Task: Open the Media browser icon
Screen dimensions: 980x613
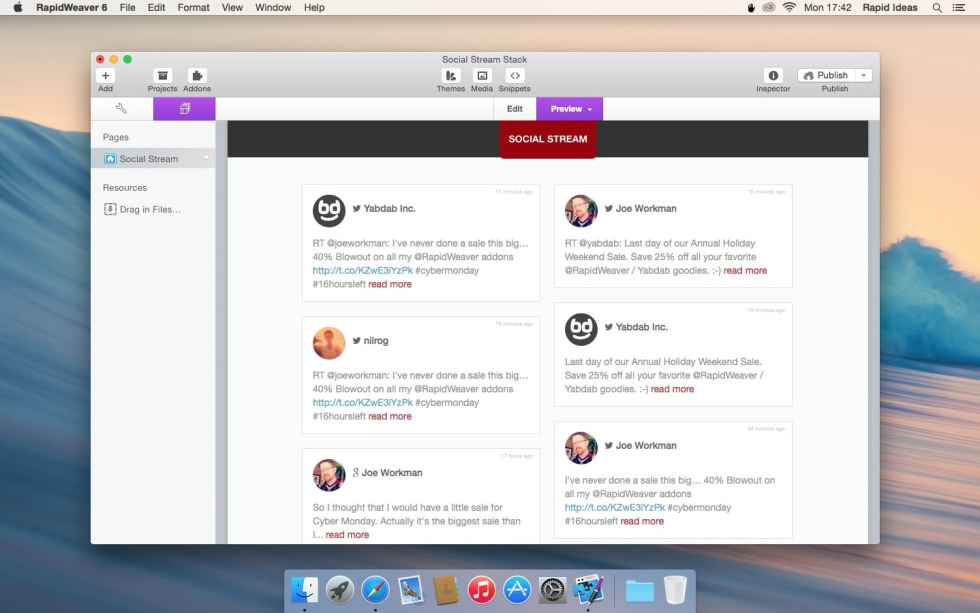Action: point(482,76)
